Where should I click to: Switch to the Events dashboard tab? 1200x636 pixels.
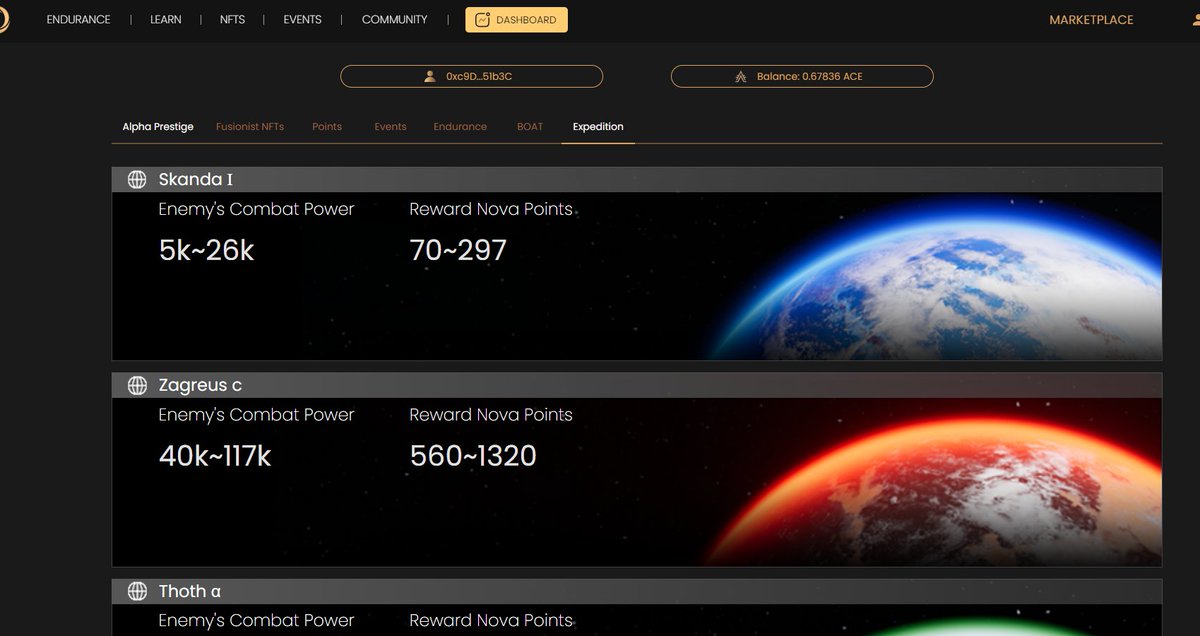click(x=390, y=127)
